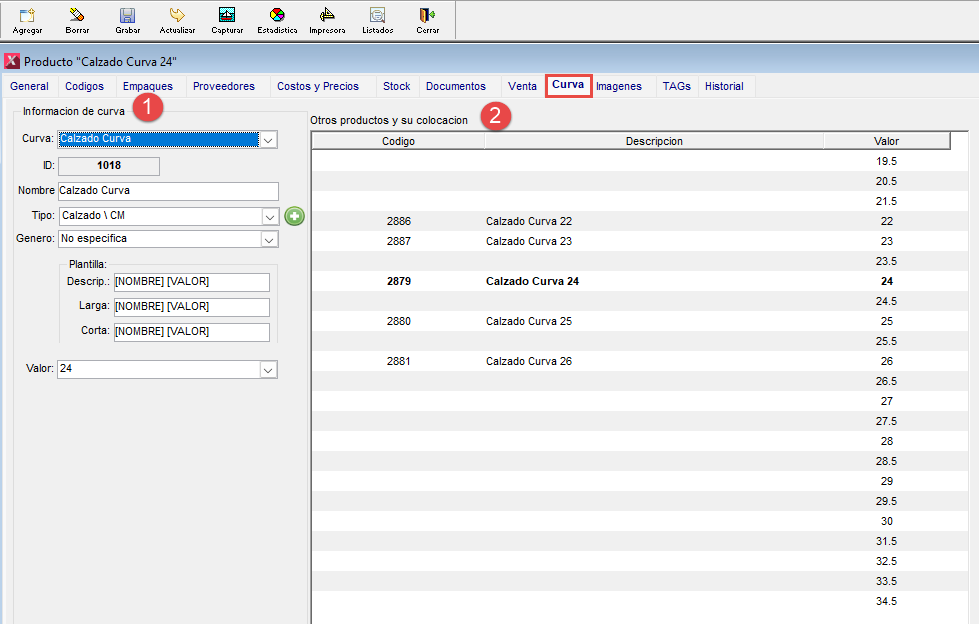Click the Agregar toolbar icon

coord(27,16)
